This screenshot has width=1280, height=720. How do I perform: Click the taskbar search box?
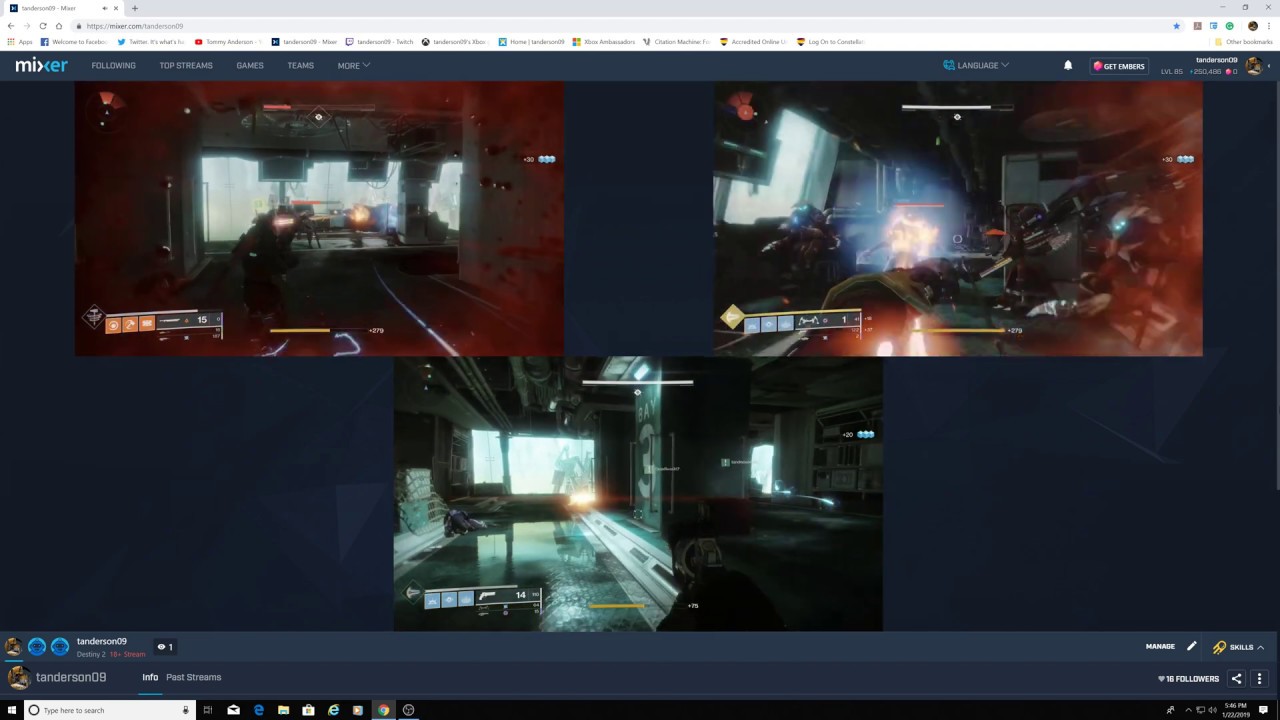coord(108,710)
